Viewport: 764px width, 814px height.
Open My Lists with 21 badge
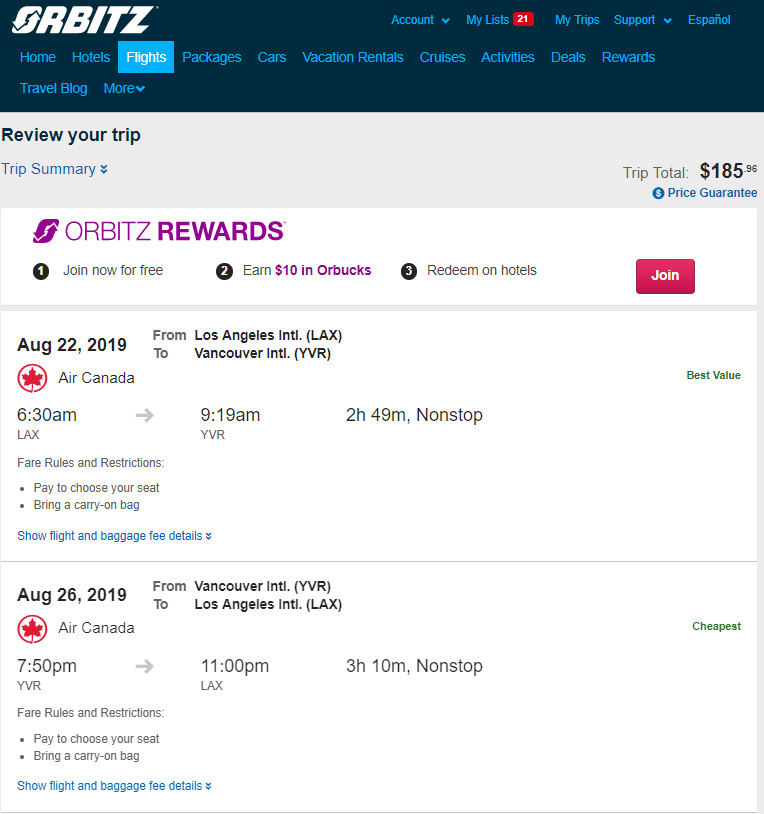[x=499, y=20]
